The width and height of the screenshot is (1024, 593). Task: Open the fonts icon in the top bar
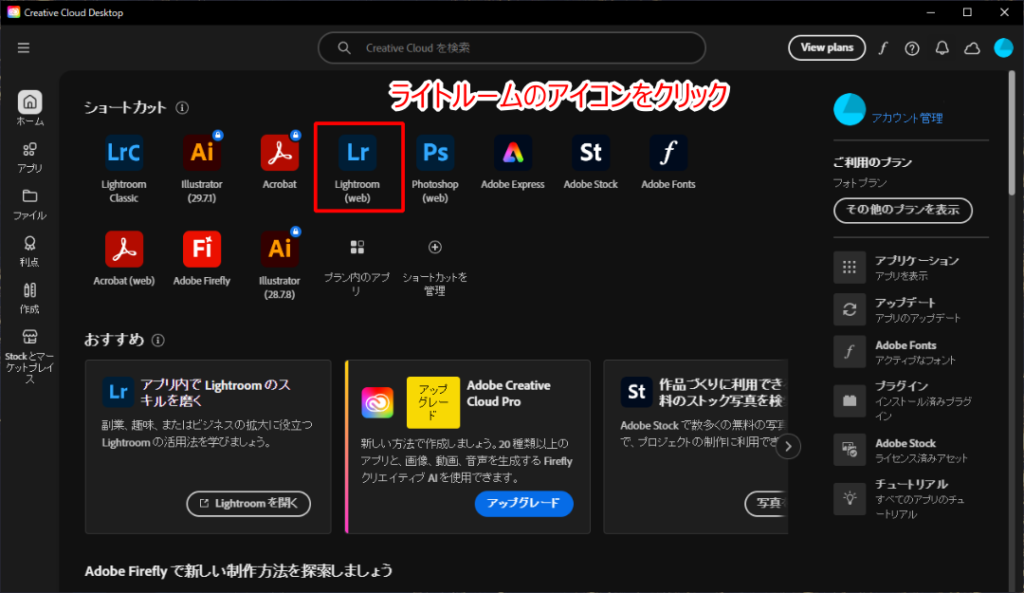(883, 48)
